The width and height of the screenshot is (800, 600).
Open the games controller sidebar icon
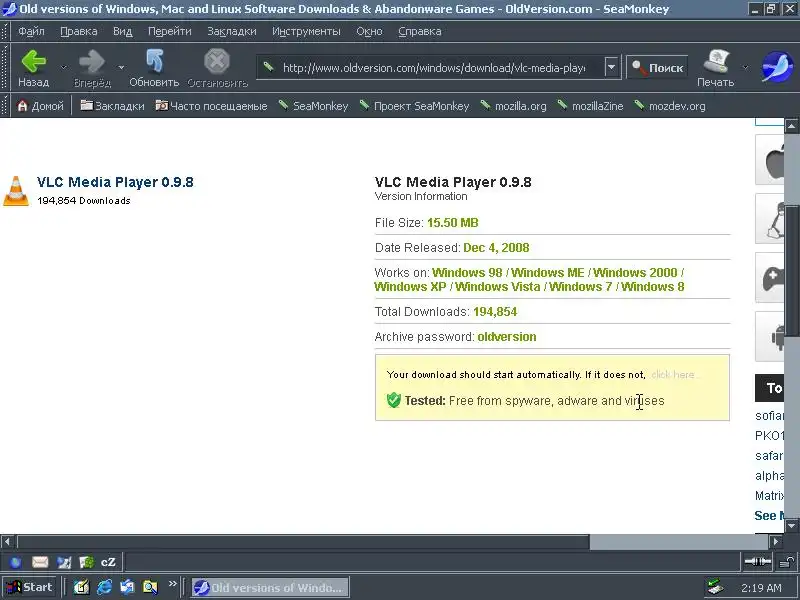coord(770,278)
